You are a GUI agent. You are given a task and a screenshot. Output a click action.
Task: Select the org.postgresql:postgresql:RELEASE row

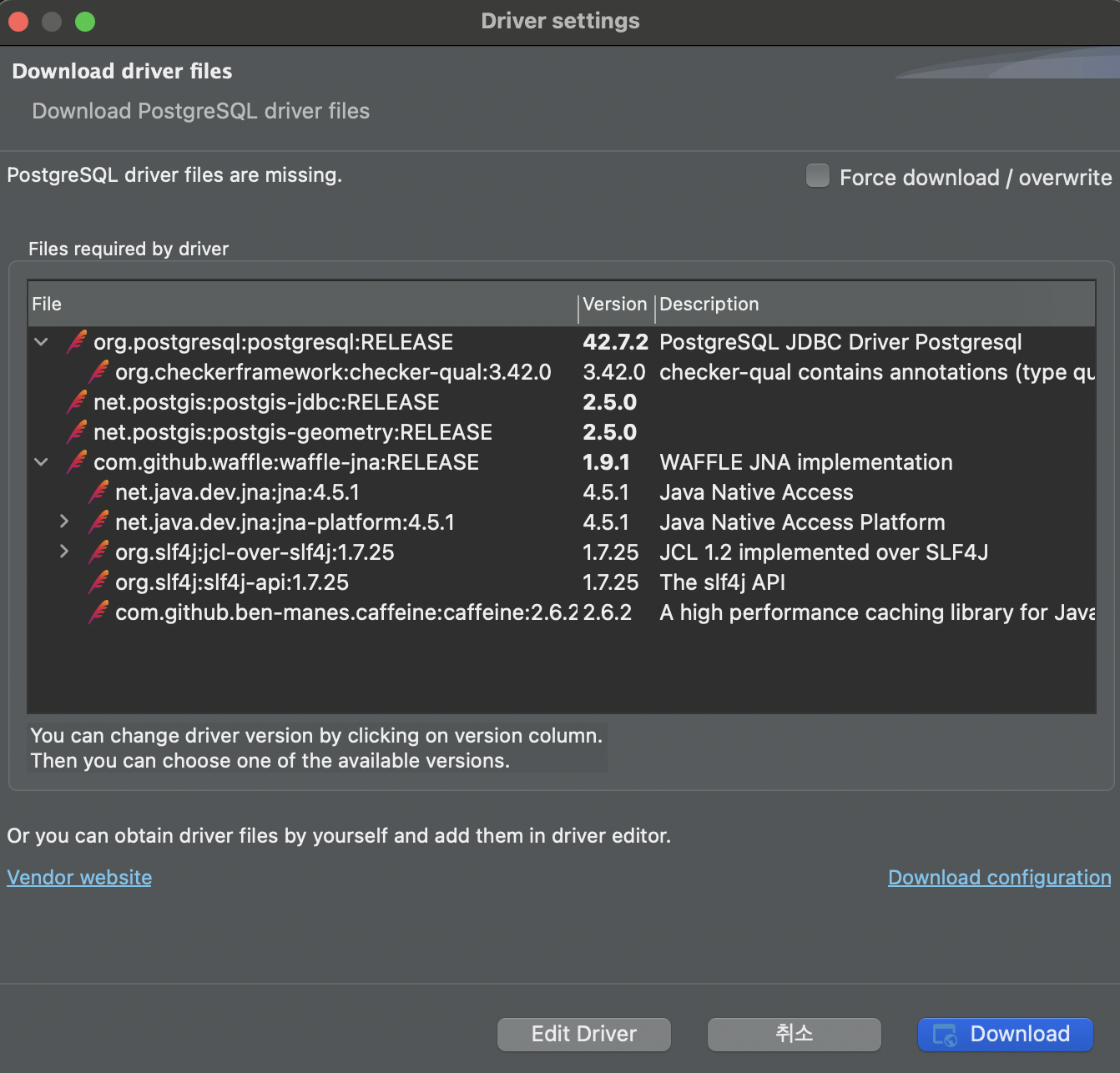562,342
